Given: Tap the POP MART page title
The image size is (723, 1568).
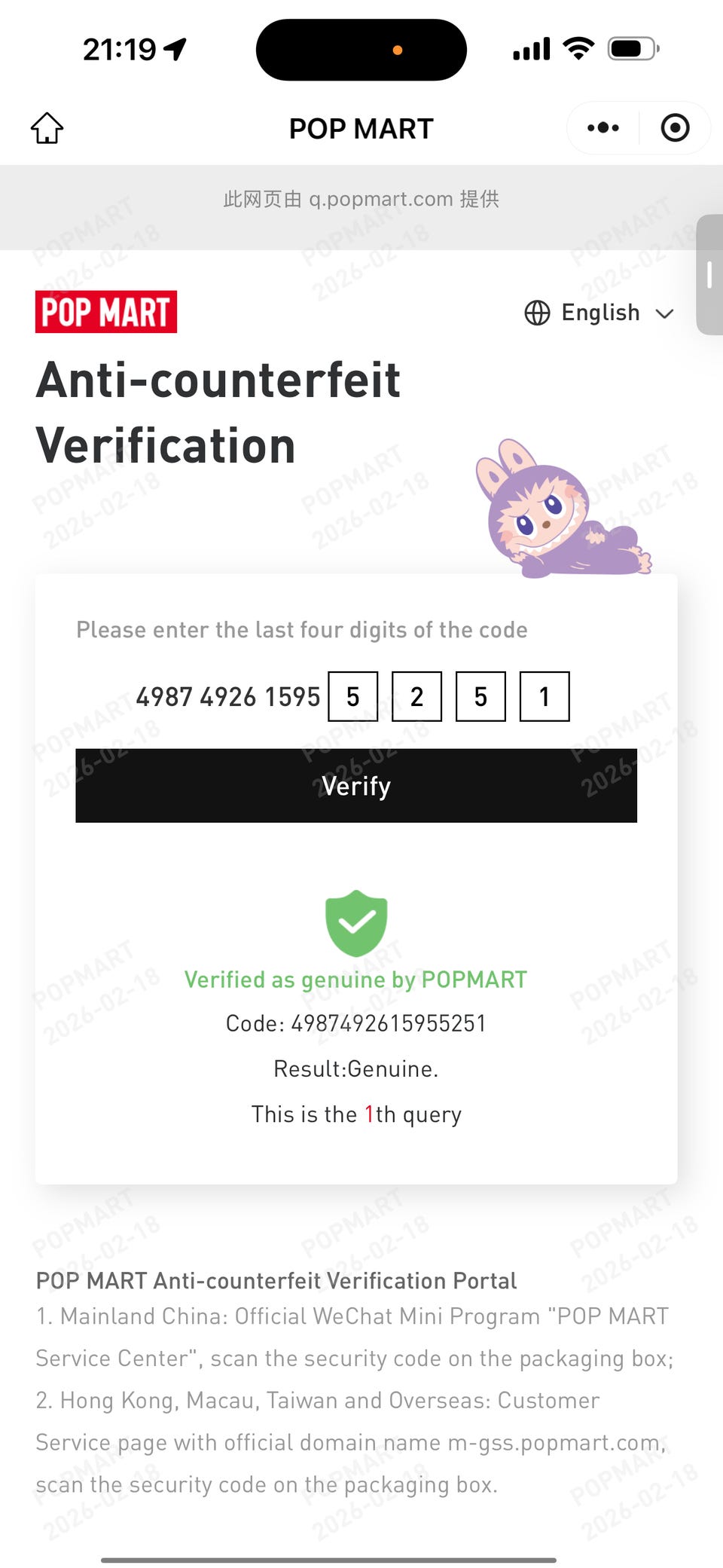Looking at the screenshot, I should tap(361, 129).
